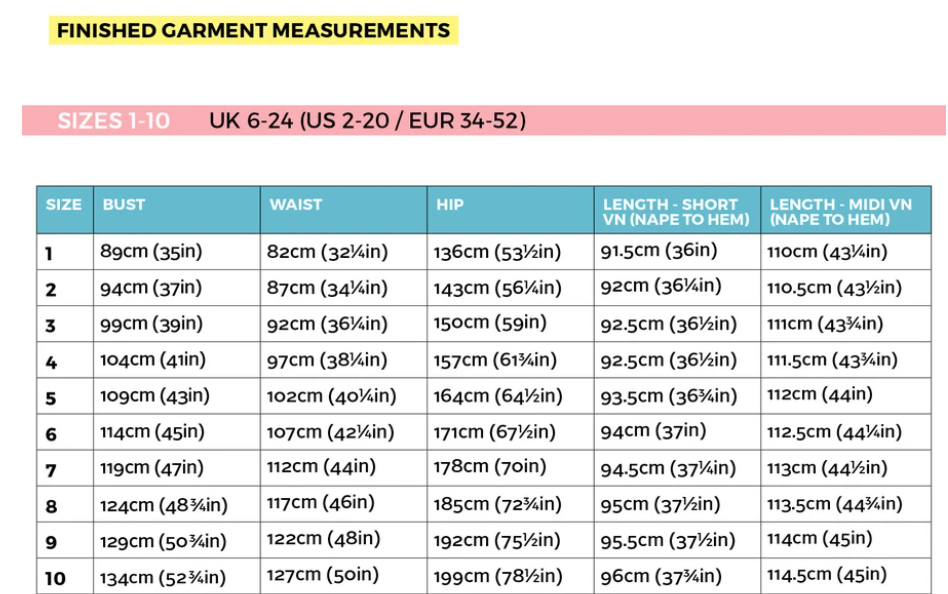The width and height of the screenshot is (948, 594).
Task: Select the size 6 row number cell
Action: (x=51, y=434)
